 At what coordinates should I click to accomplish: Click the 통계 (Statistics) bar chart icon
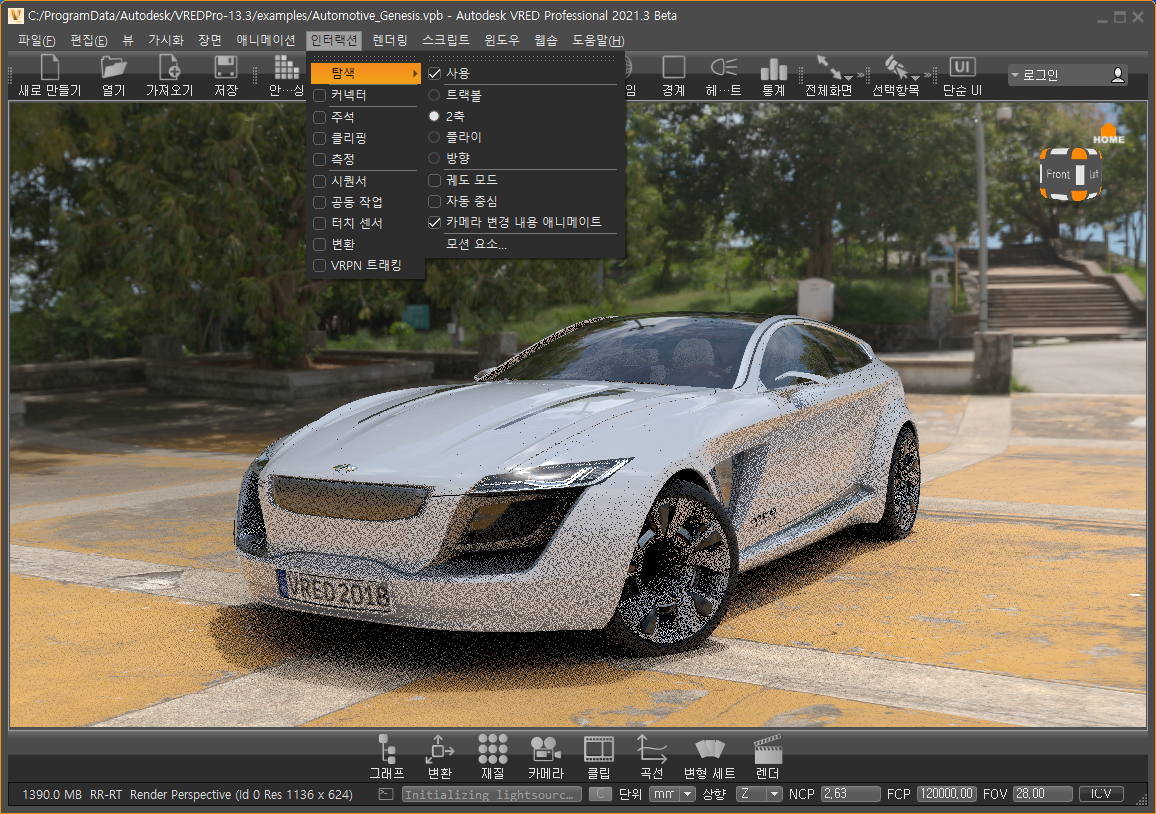click(773, 69)
